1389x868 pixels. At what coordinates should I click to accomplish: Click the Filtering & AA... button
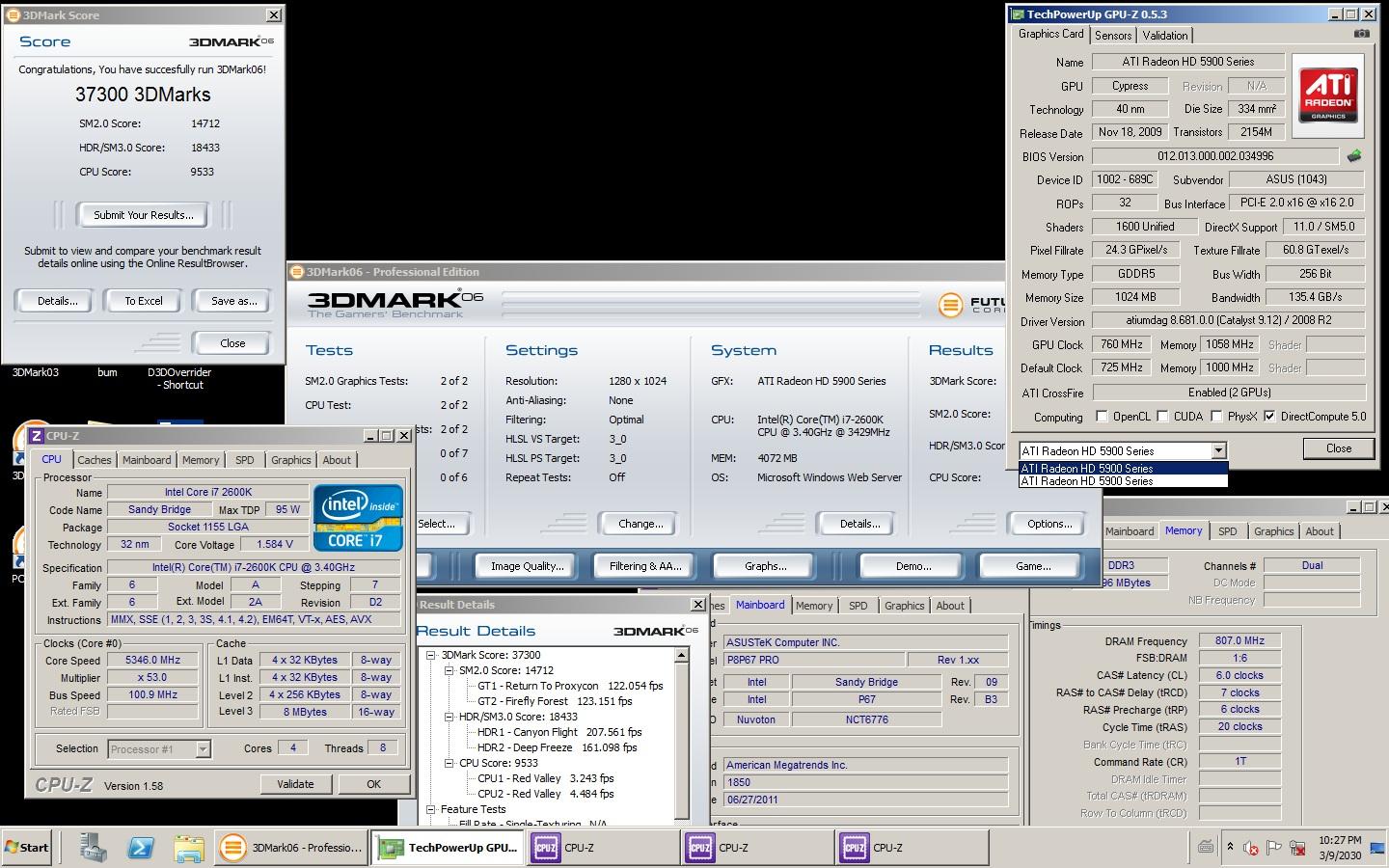(x=645, y=566)
